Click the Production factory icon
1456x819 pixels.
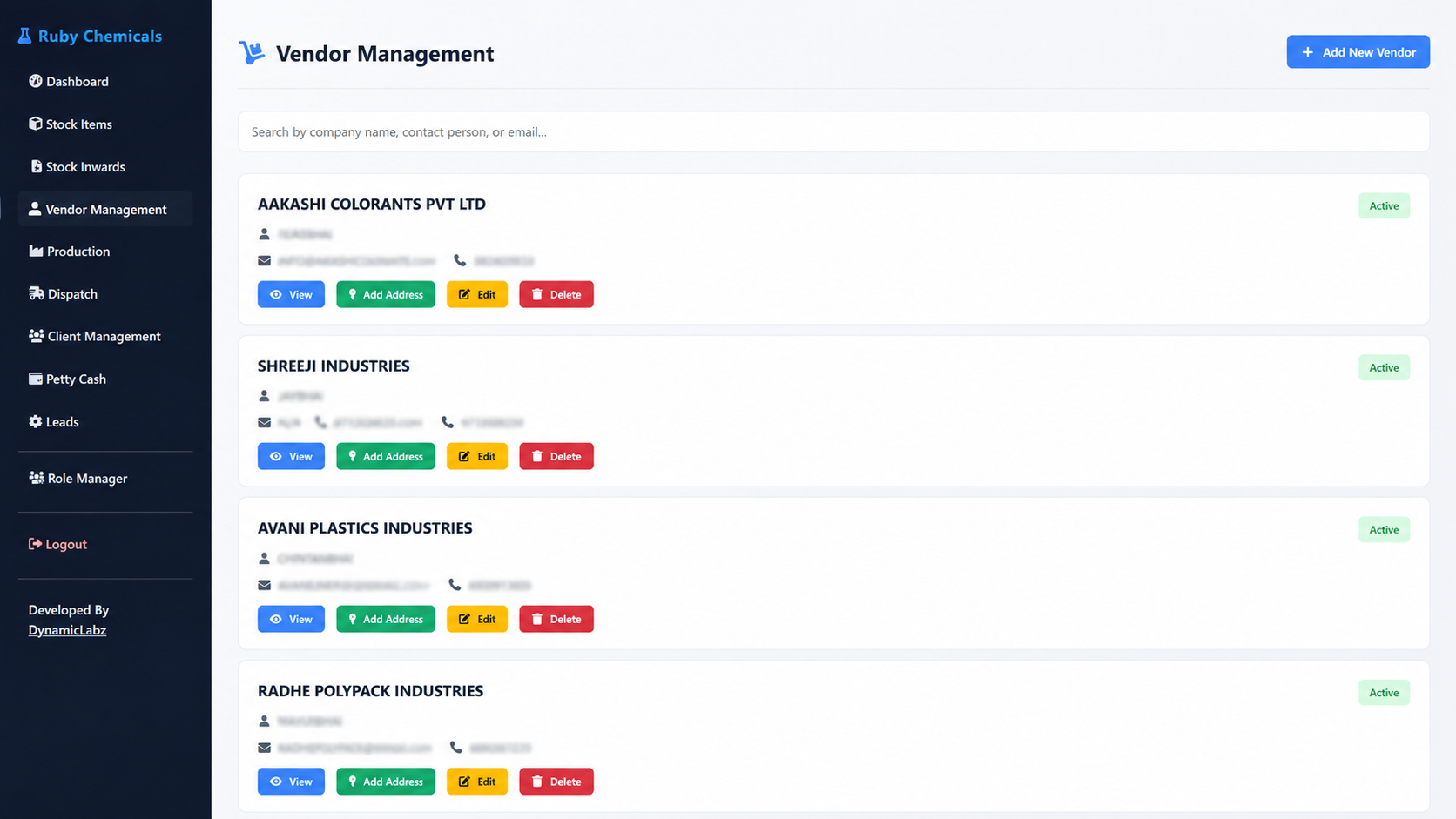36,251
